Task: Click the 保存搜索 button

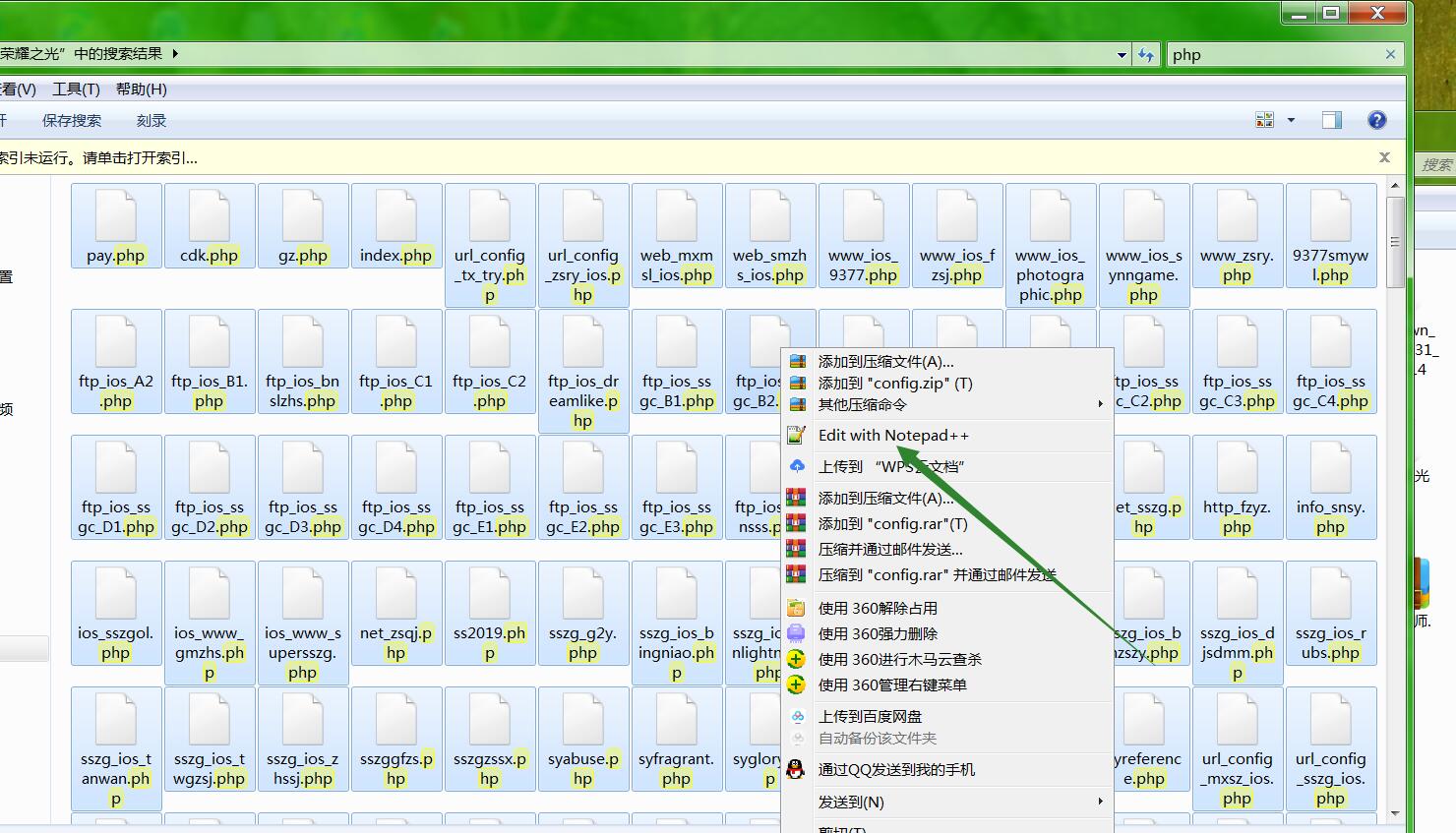Action: click(x=72, y=121)
